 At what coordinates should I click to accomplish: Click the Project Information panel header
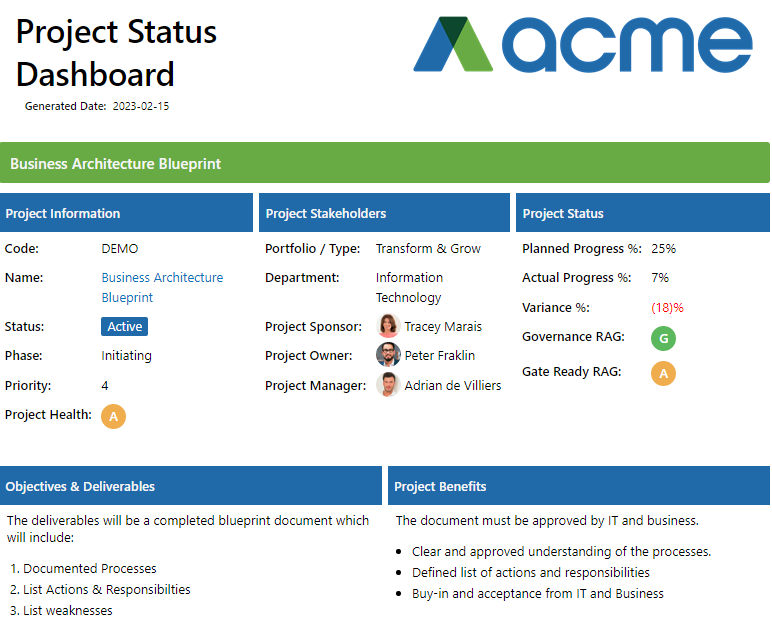coord(126,213)
